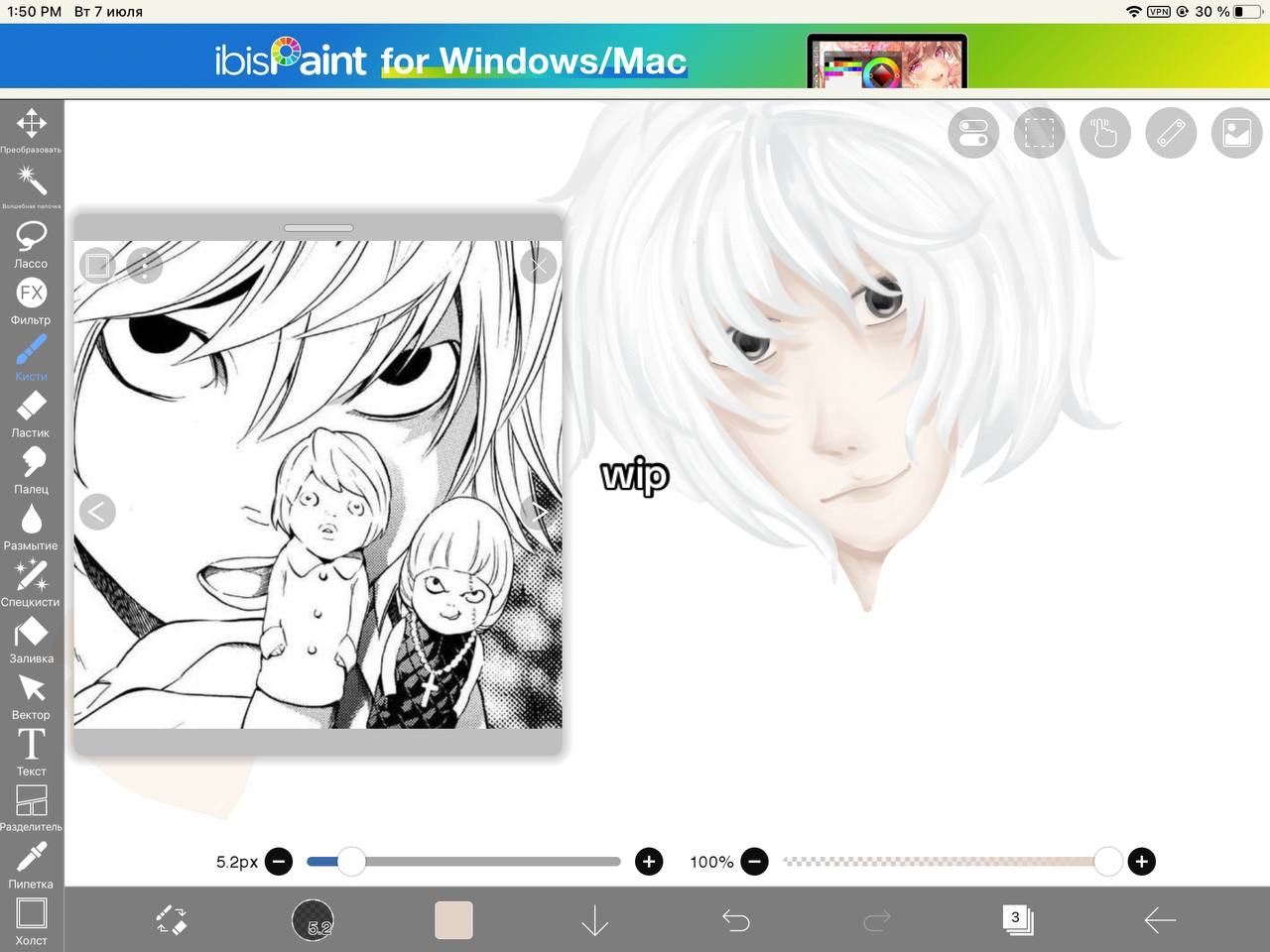
Task: Open the brush settings 5.2 preview
Action: click(x=313, y=919)
